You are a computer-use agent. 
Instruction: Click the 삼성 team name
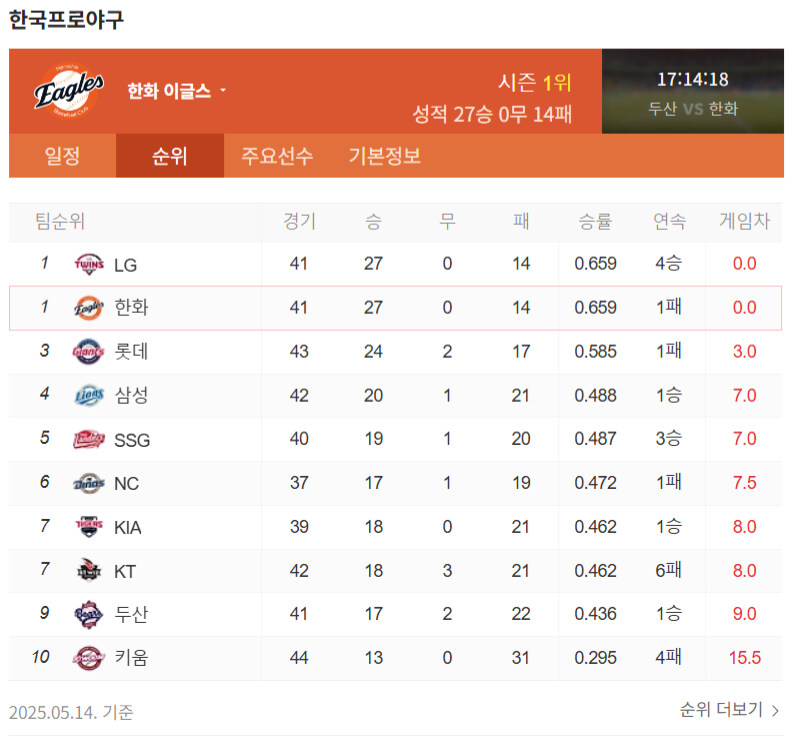click(131, 395)
